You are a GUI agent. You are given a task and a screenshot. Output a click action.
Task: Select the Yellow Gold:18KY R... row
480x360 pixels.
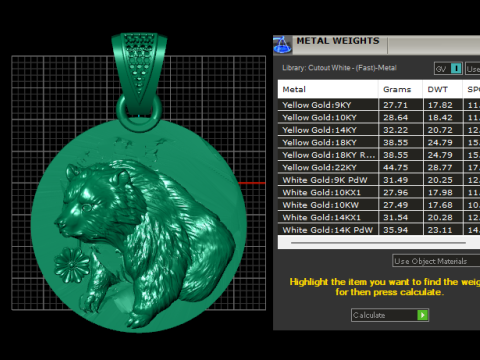tap(379, 155)
